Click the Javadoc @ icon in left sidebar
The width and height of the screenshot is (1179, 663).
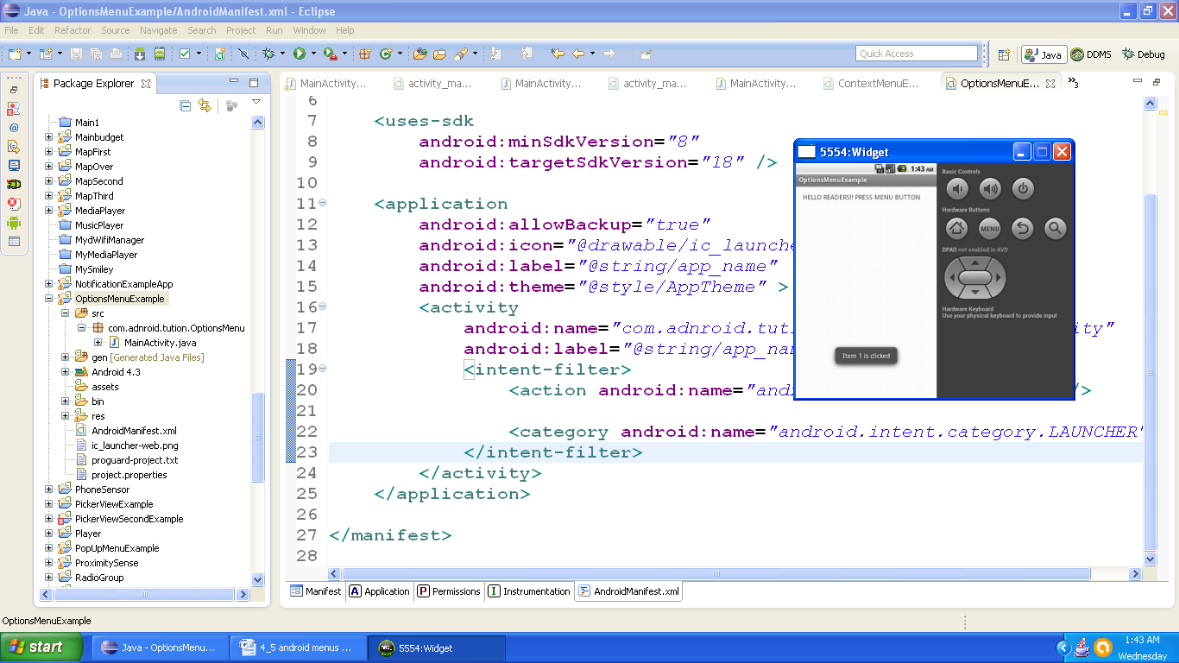point(14,128)
